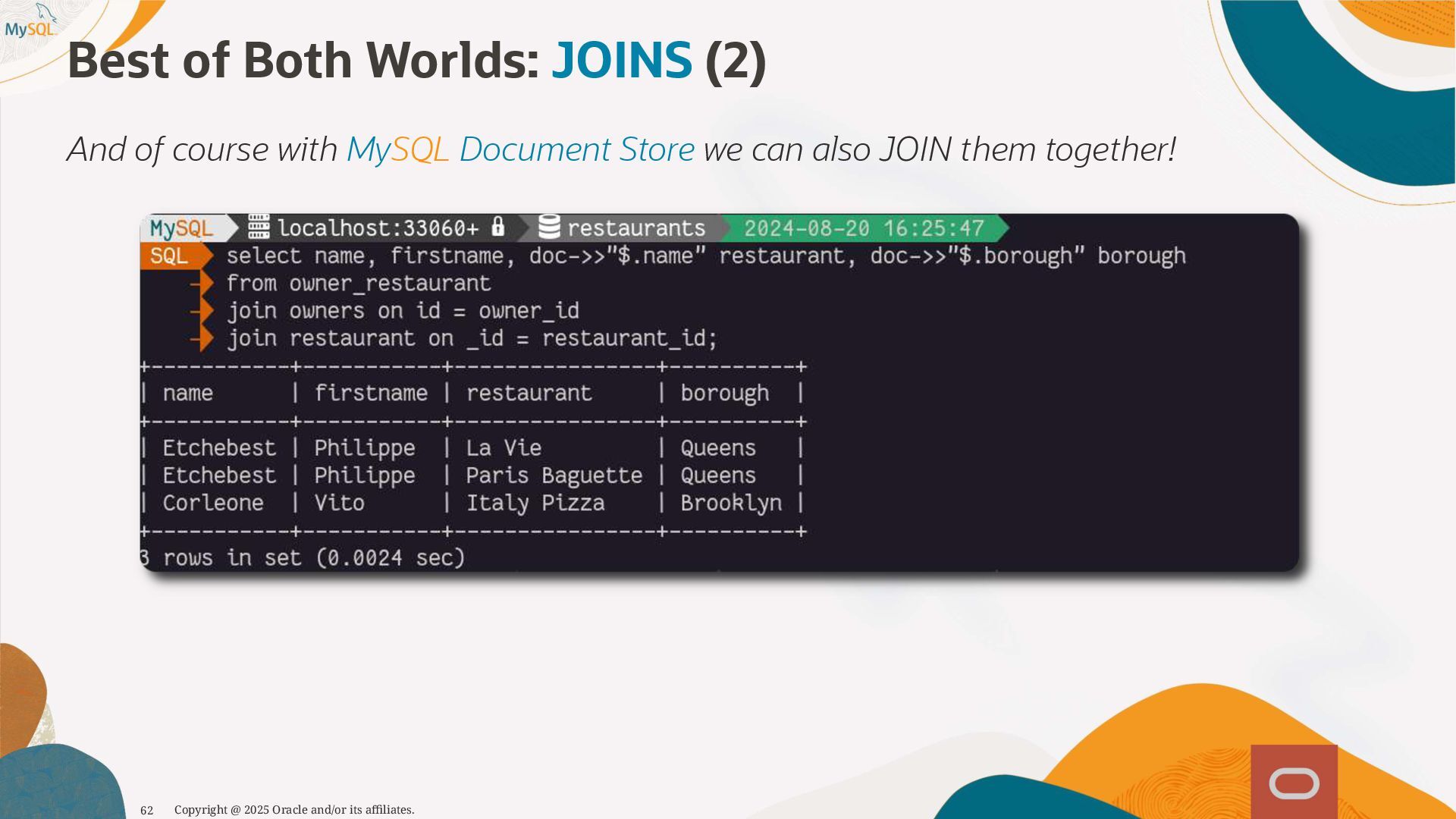The width and height of the screenshot is (1456, 819).
Task: Click the Oracle copyright footer text
Action: [294, 810]
